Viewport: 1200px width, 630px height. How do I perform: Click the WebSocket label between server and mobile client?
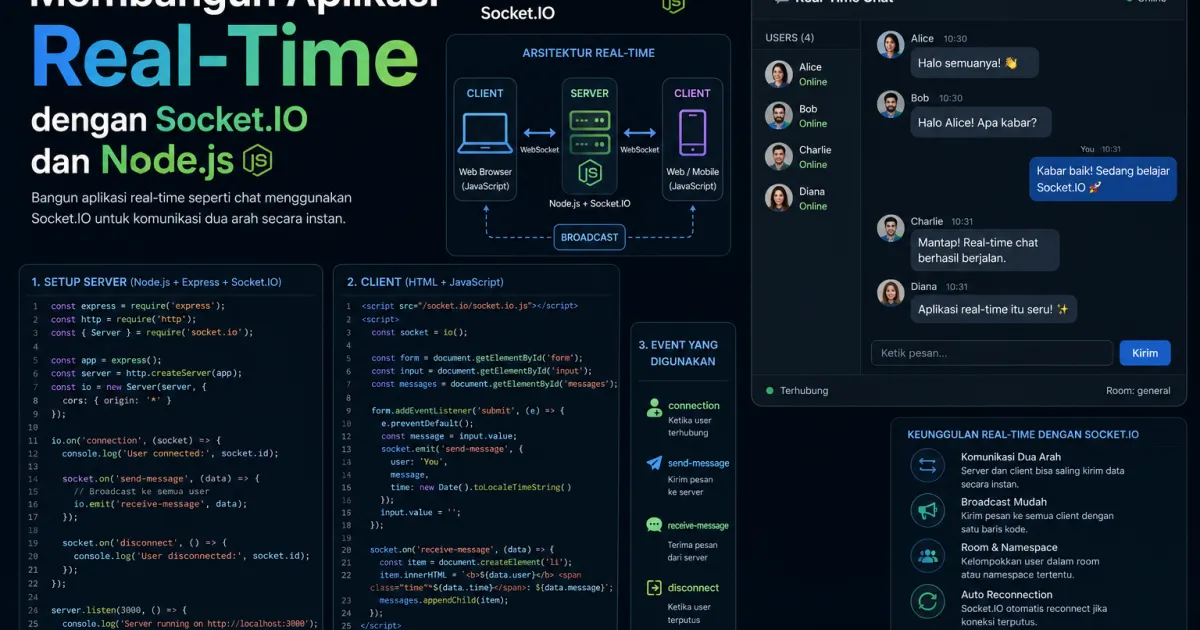639,150
